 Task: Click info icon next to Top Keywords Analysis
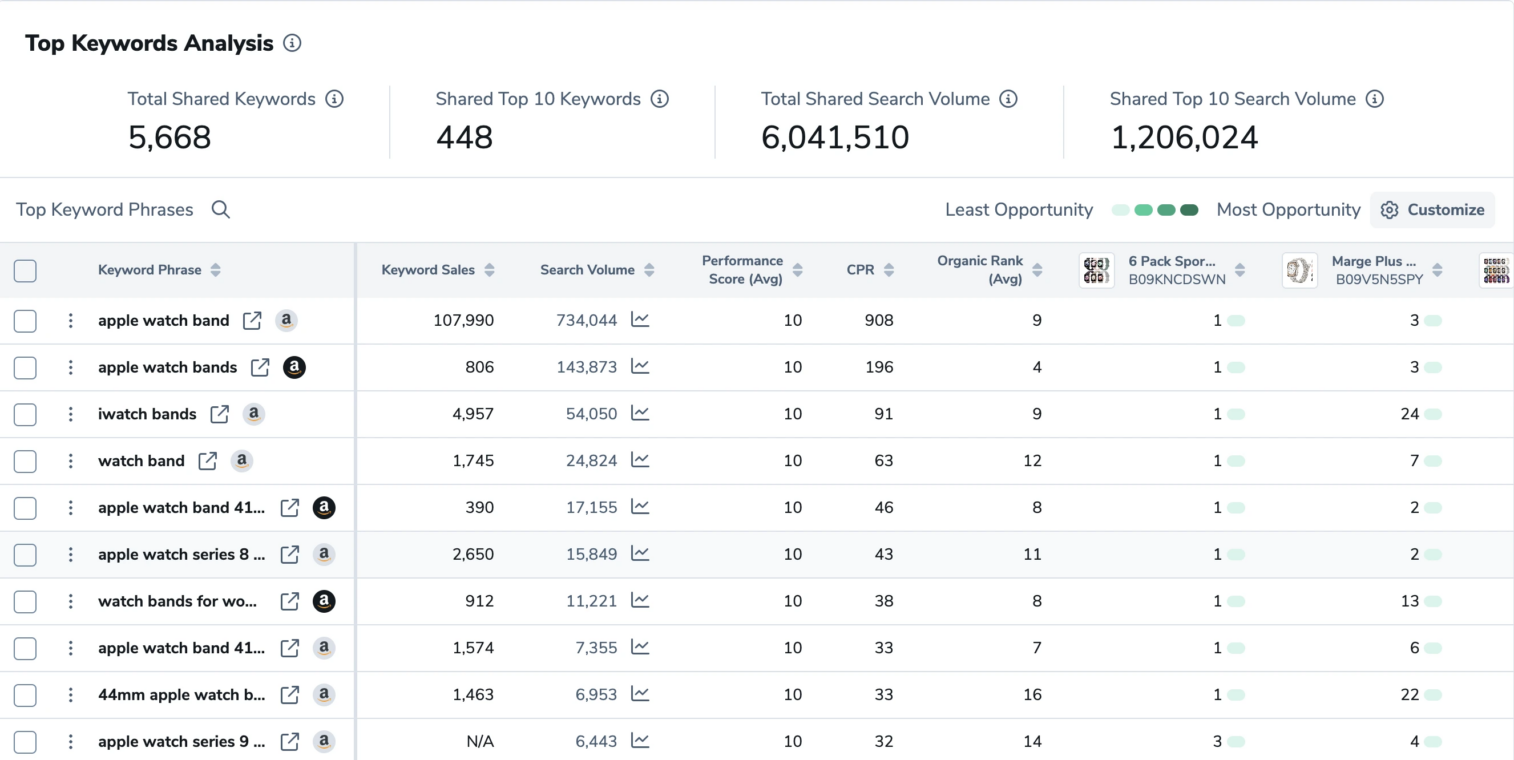click(292, 43)
